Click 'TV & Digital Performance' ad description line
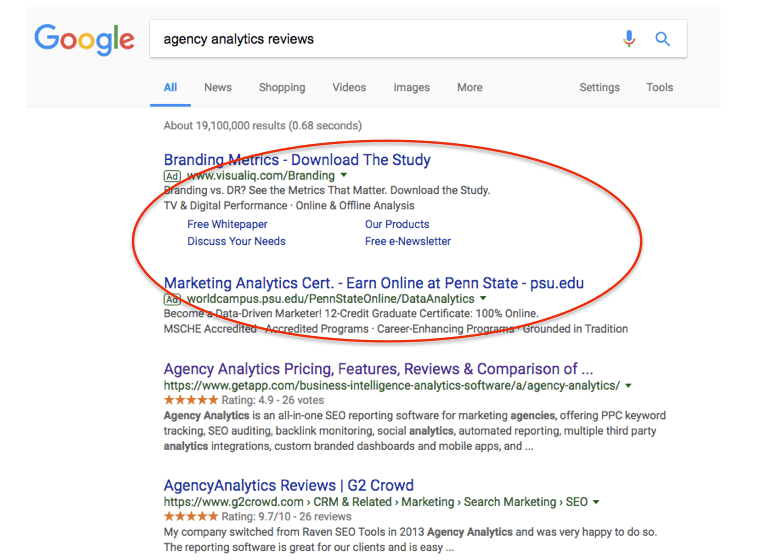The height and width of the screenshot is (560, 784). pyautogui.click(x=289, y=206)
